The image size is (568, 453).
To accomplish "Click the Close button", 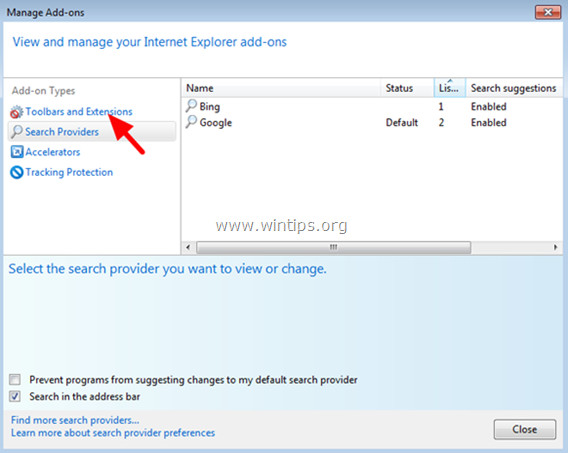I will [x=525, y=429].
